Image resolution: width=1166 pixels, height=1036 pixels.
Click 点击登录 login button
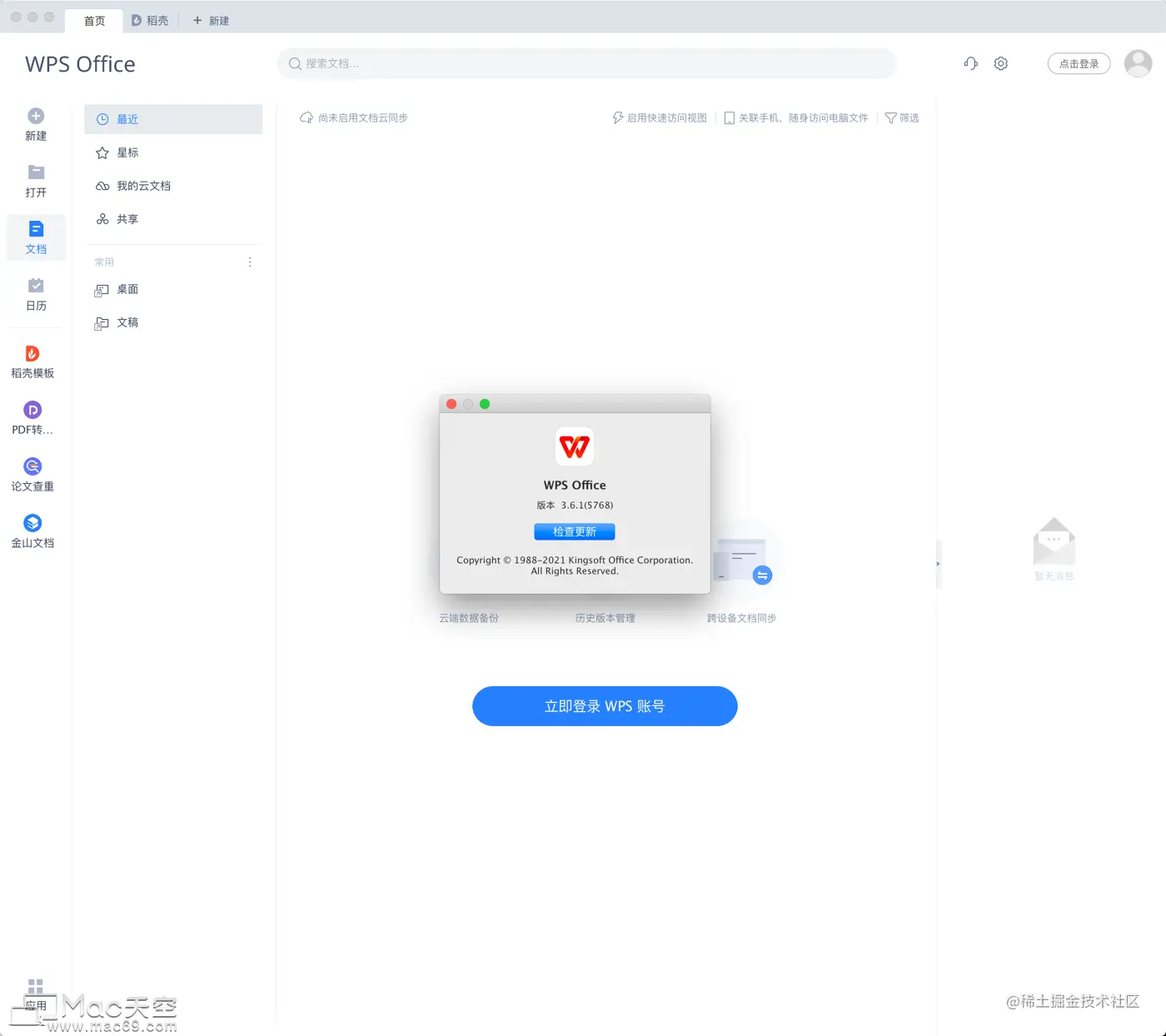point(1079,63)
